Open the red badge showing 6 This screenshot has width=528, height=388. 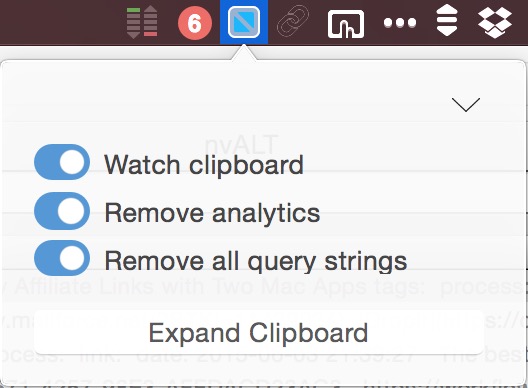195,23
